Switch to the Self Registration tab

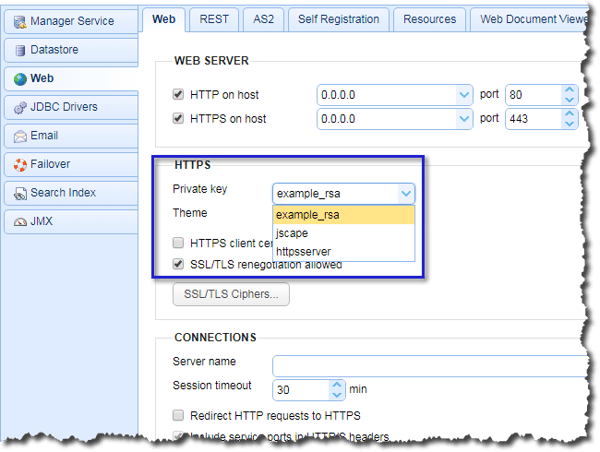(339, 19)
